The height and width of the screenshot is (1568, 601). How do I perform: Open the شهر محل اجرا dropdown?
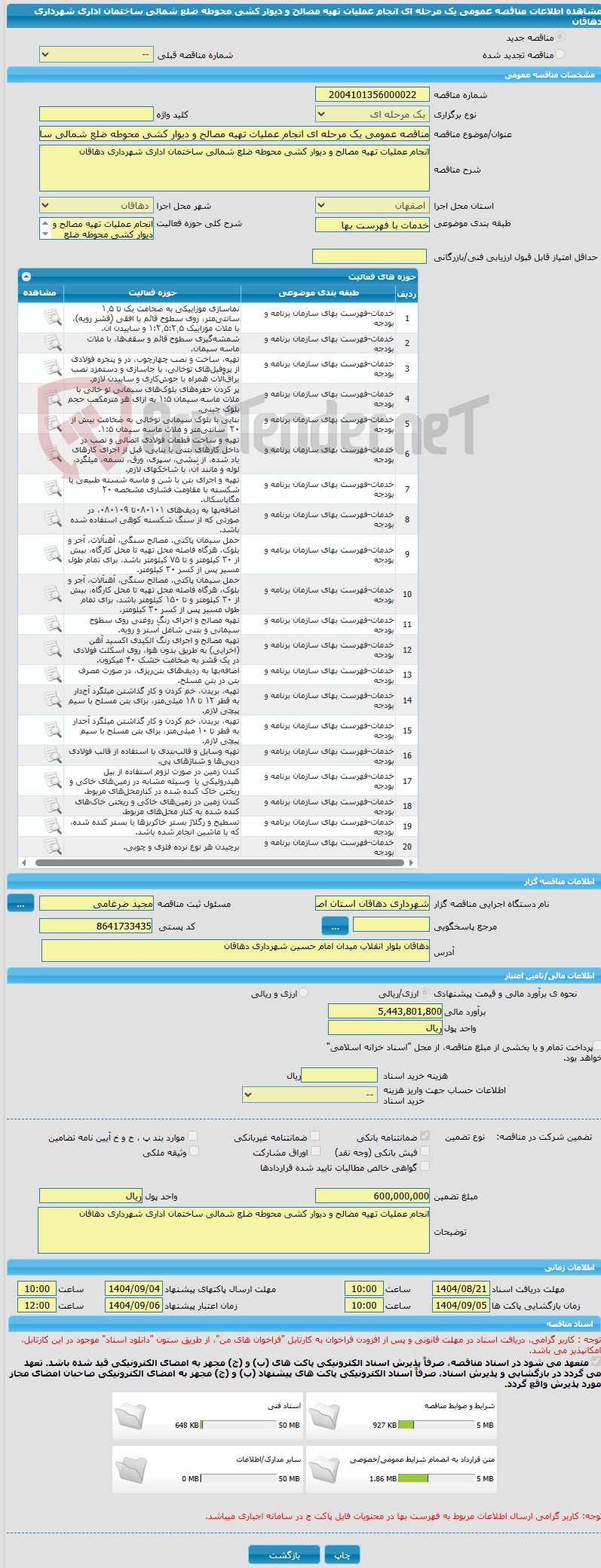coord(96,206)
